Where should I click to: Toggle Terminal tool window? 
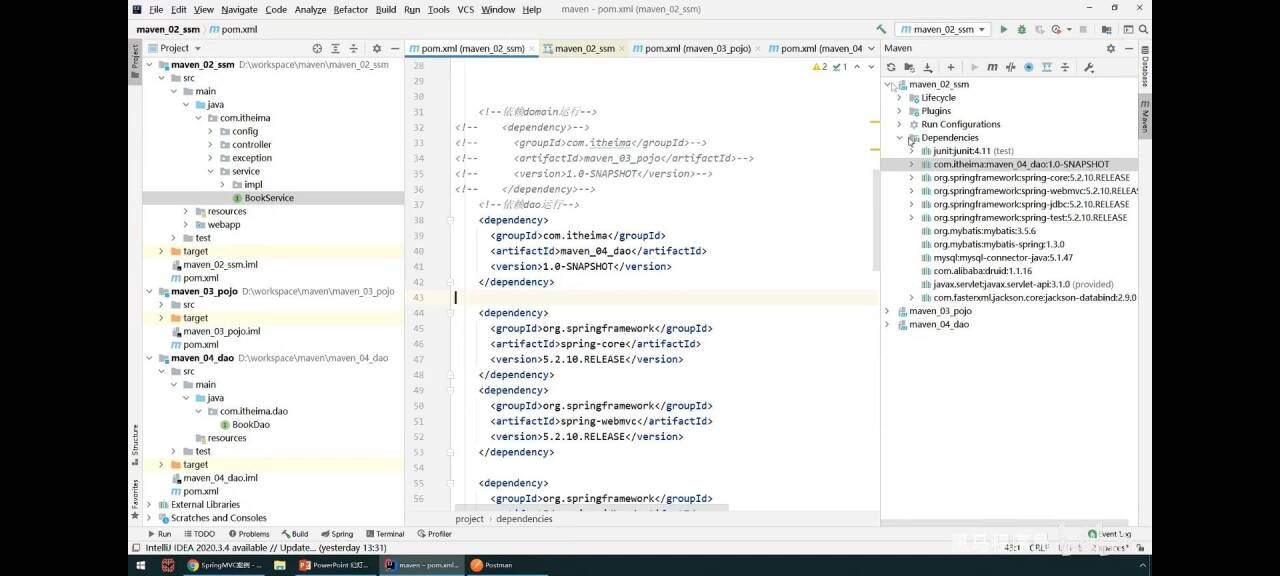(x=384, y=534)
